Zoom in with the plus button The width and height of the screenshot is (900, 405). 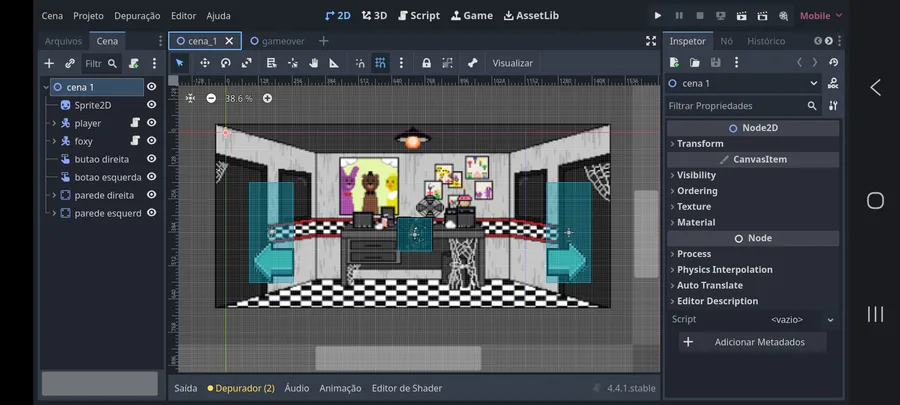point(267,99)
